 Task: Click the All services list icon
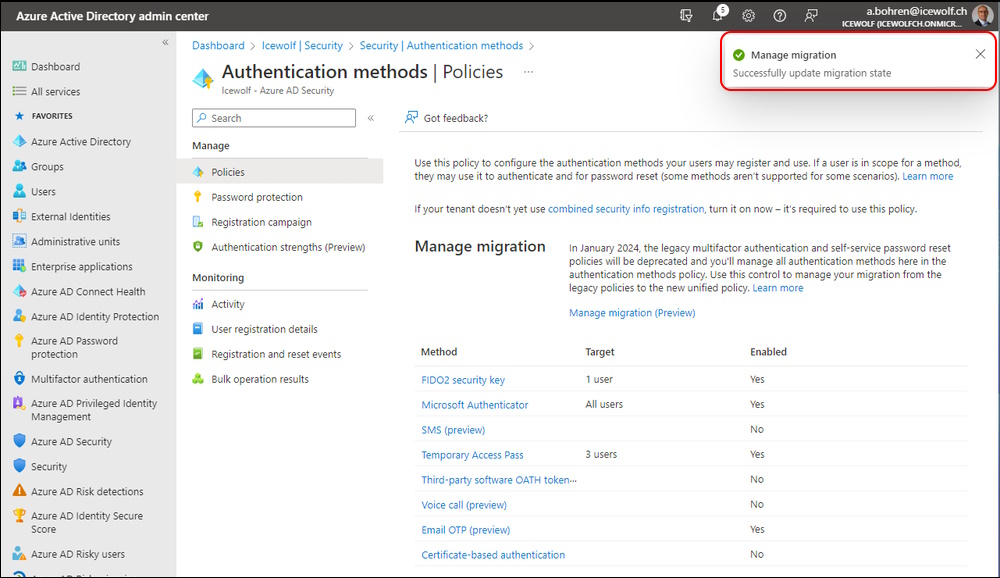[19, 91]
